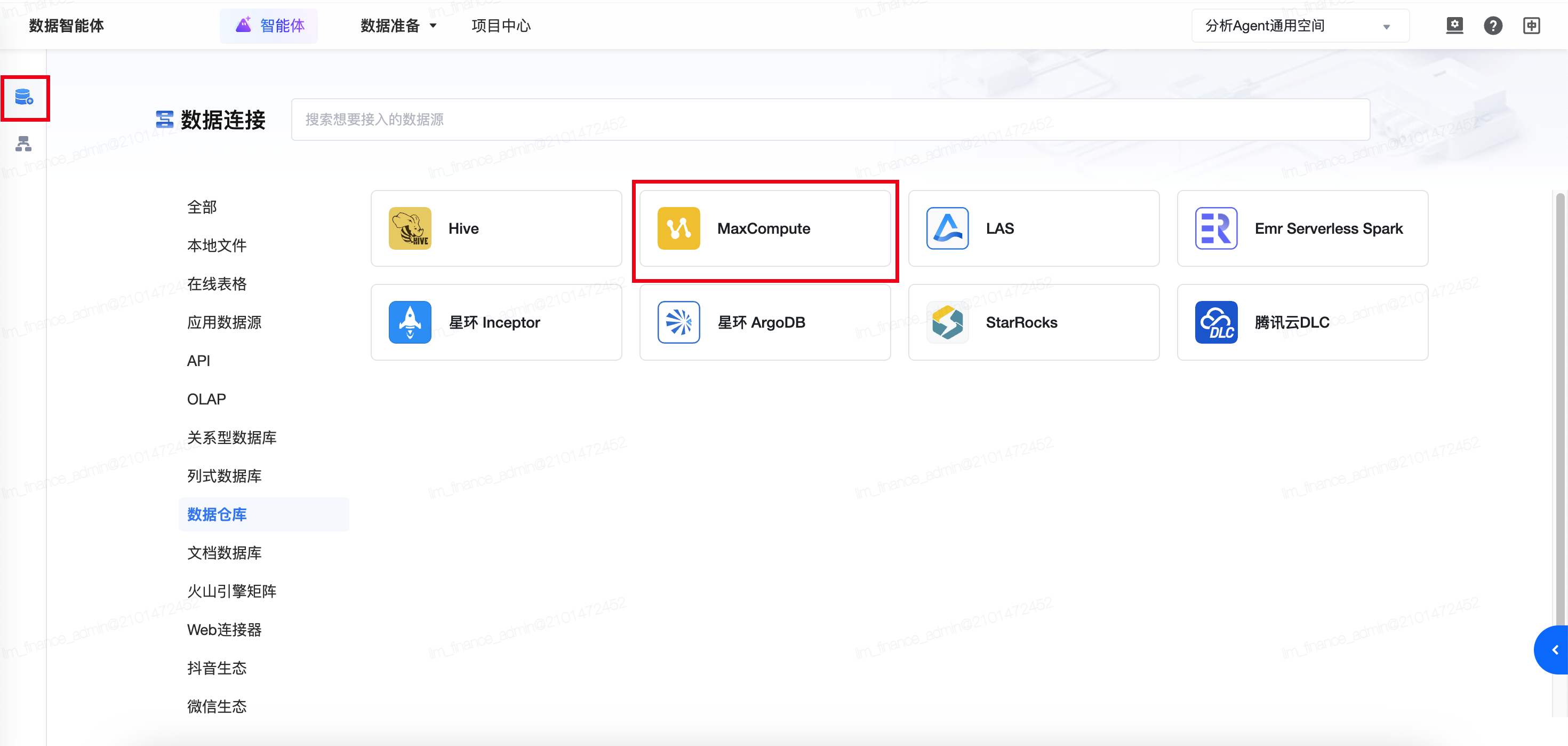Image resolution: width=1568 pixels, height=746 pixels.
Task: Select the 在线表格 category
Action: (x=217, y=284)
